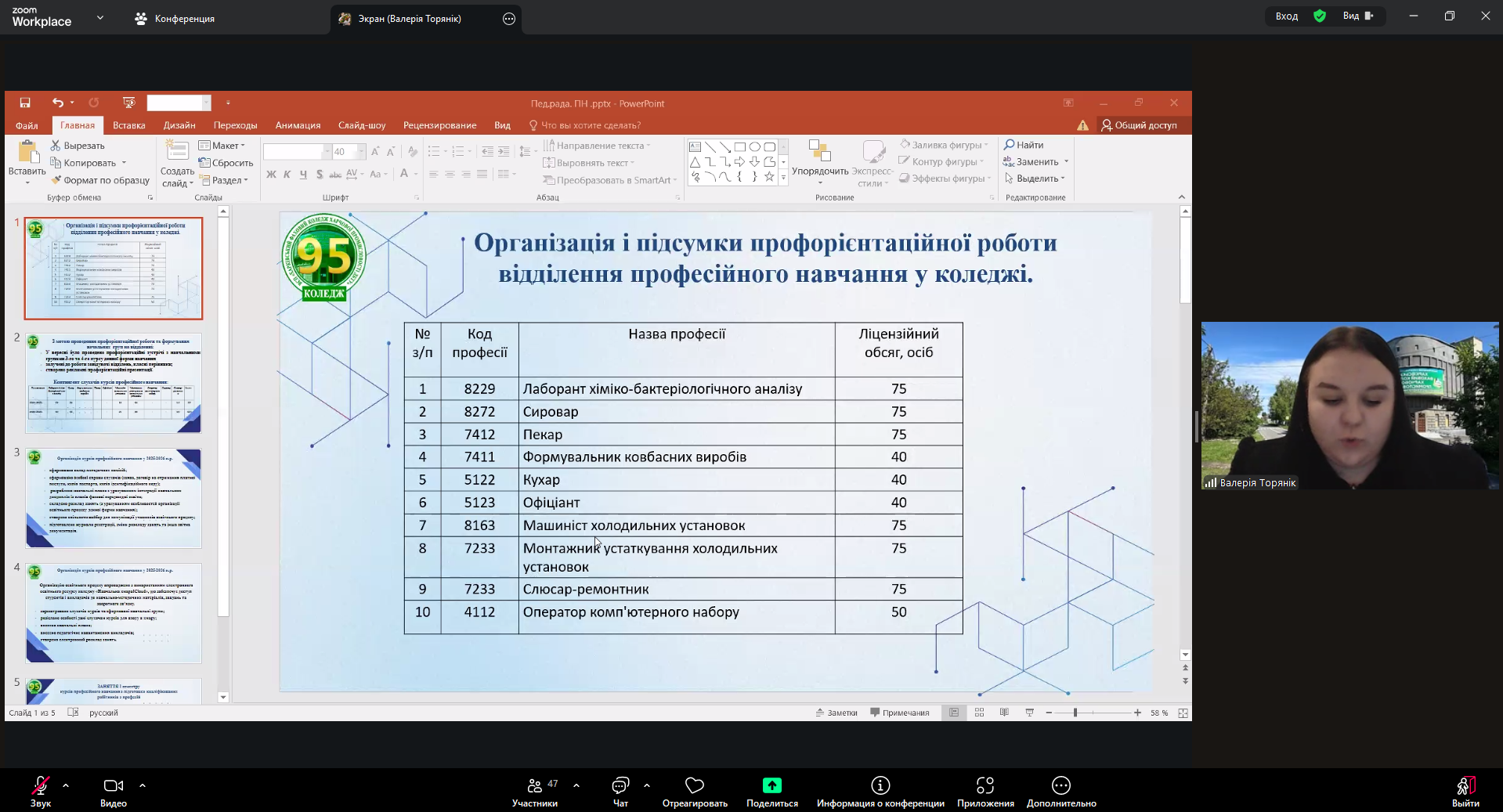
Task: Select the shared screen tab of Валерія Торянік
Action: tap(410, 19)
